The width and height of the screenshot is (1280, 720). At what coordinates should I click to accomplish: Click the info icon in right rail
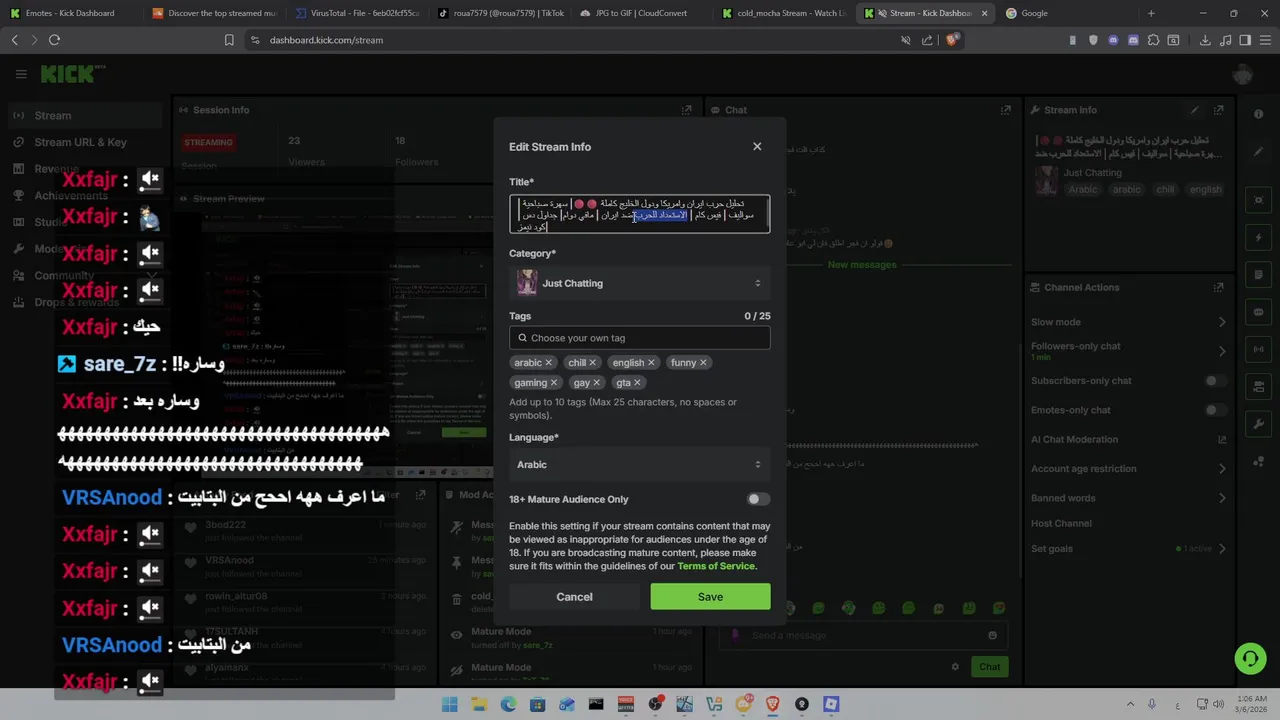pyautogui.click(x=1258, y=114)
